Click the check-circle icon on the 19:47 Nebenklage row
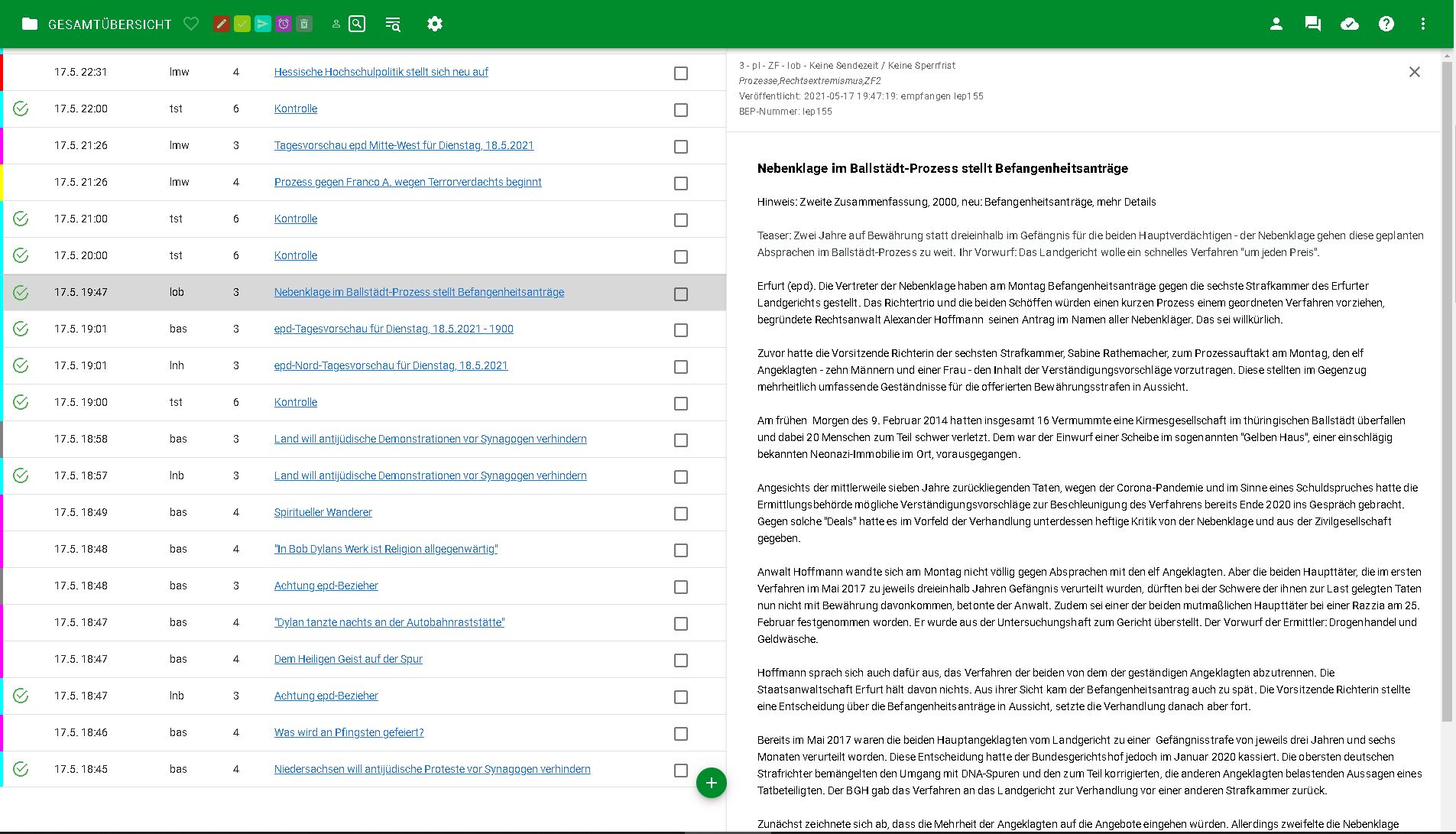The height and width of the screenshot is (834, 1456). click(21, 292)
